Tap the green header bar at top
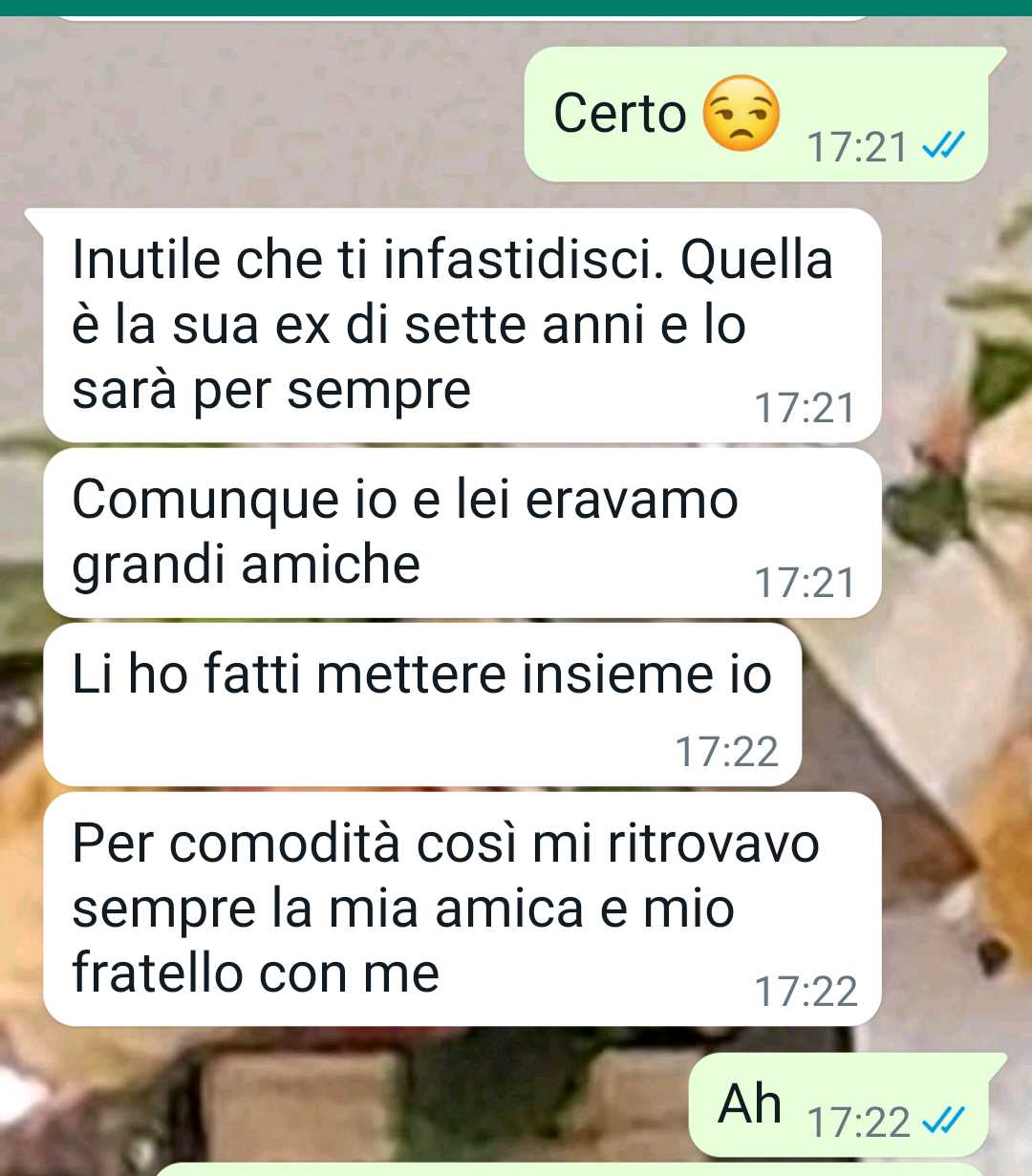Image resolution: width=1032 pixels, height=1176 pixels. pos(516,8)
